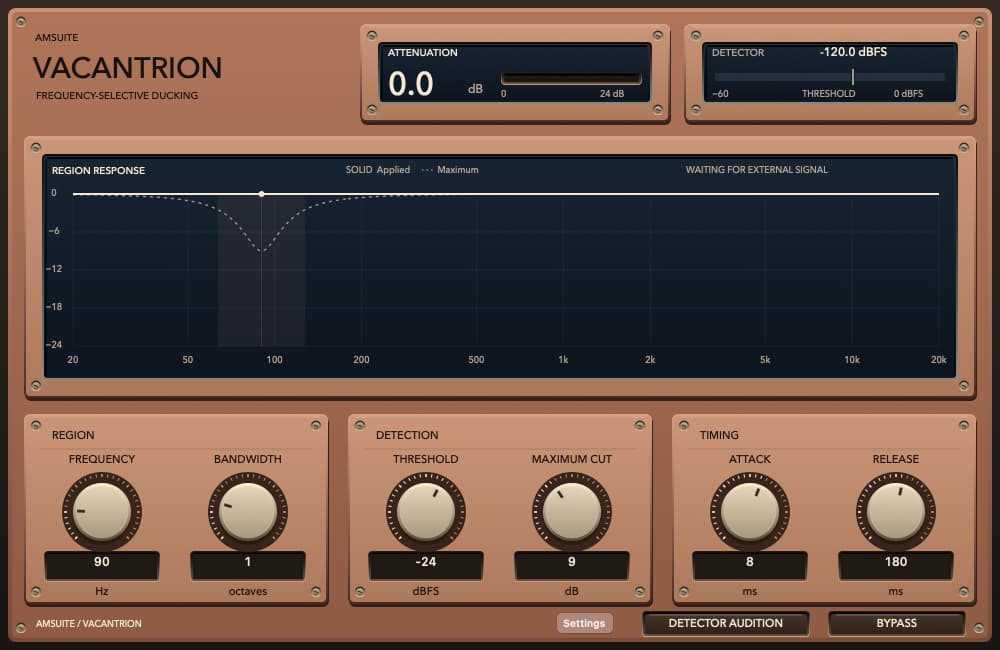The height and width of the screenshot is (650, 1000).
Task: Click the "-60" detector scale label
Action: pyautogui.click(x=720, y=94)
